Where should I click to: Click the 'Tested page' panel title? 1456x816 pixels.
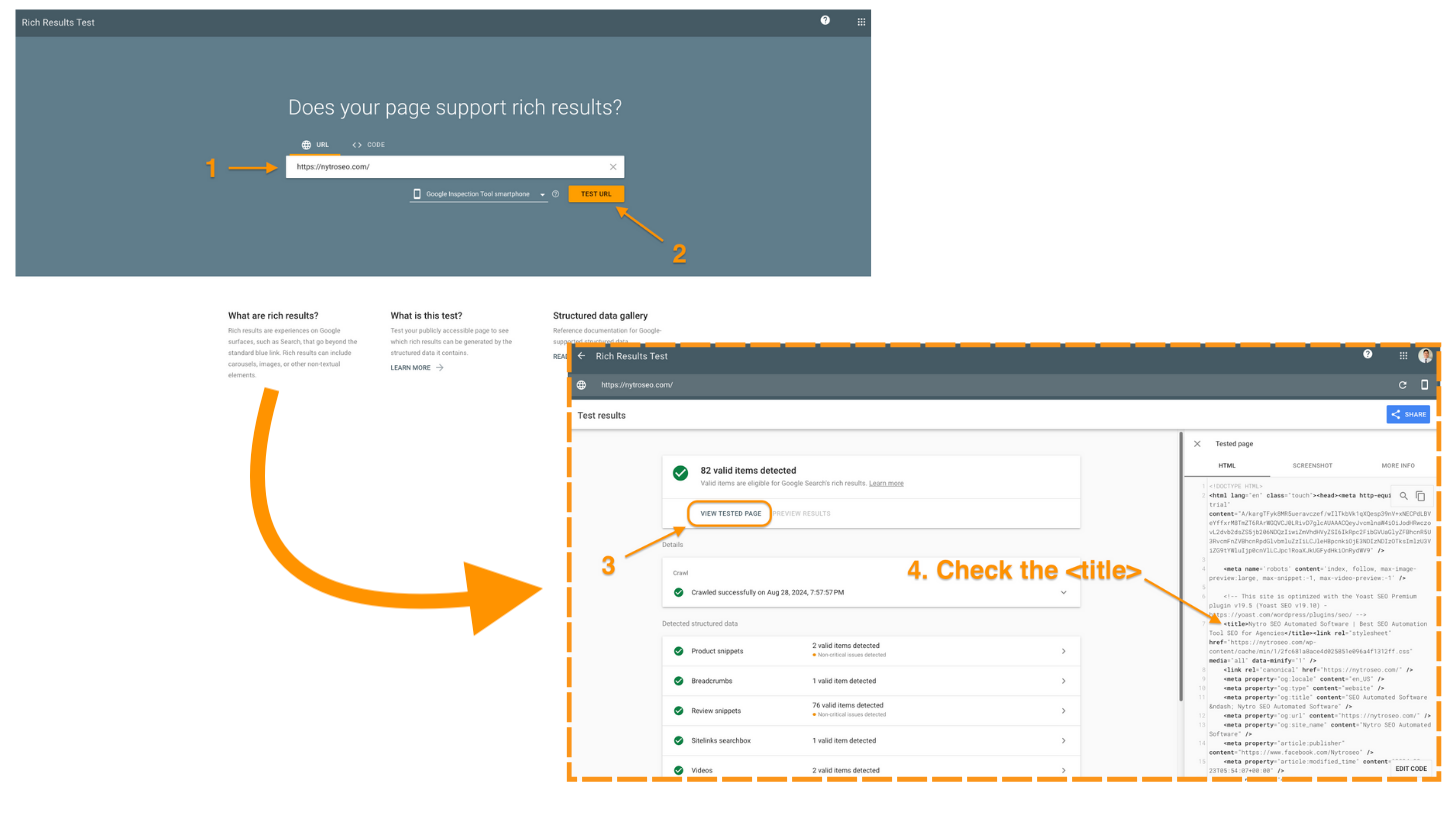point(1234,444)
